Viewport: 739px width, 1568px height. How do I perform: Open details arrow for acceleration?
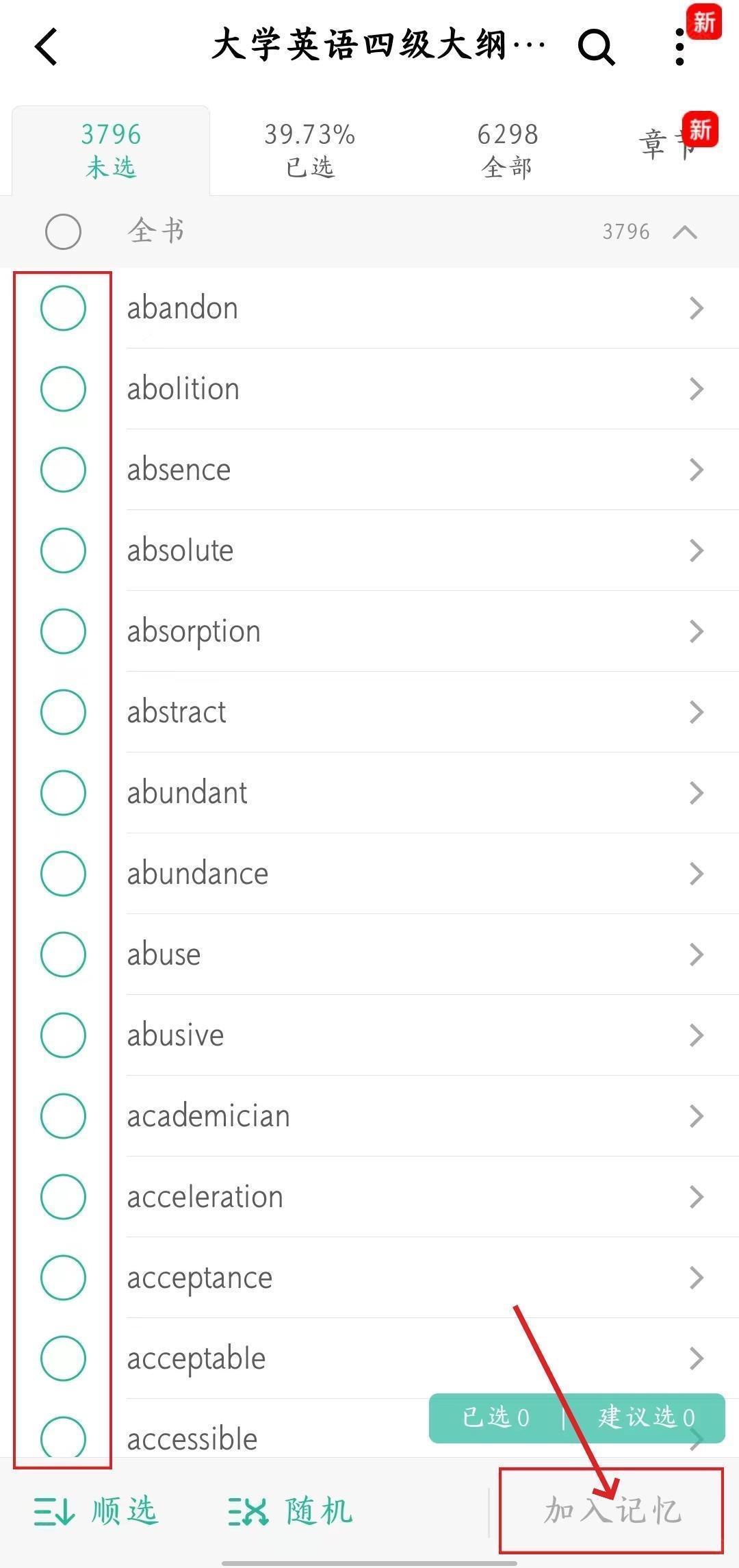[x=697, y=1198]
